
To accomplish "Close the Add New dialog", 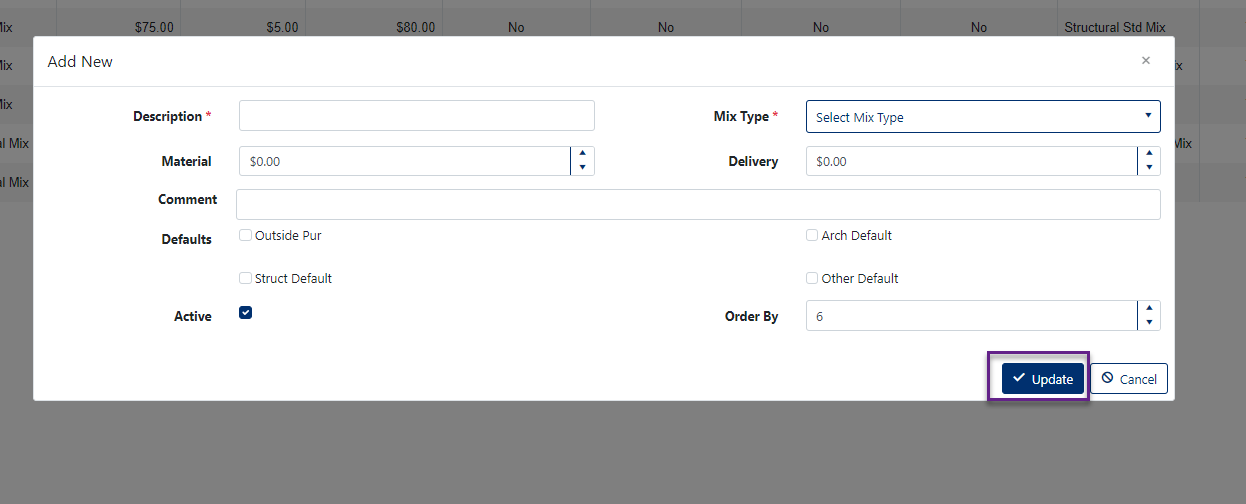I will pos(1146,61).
